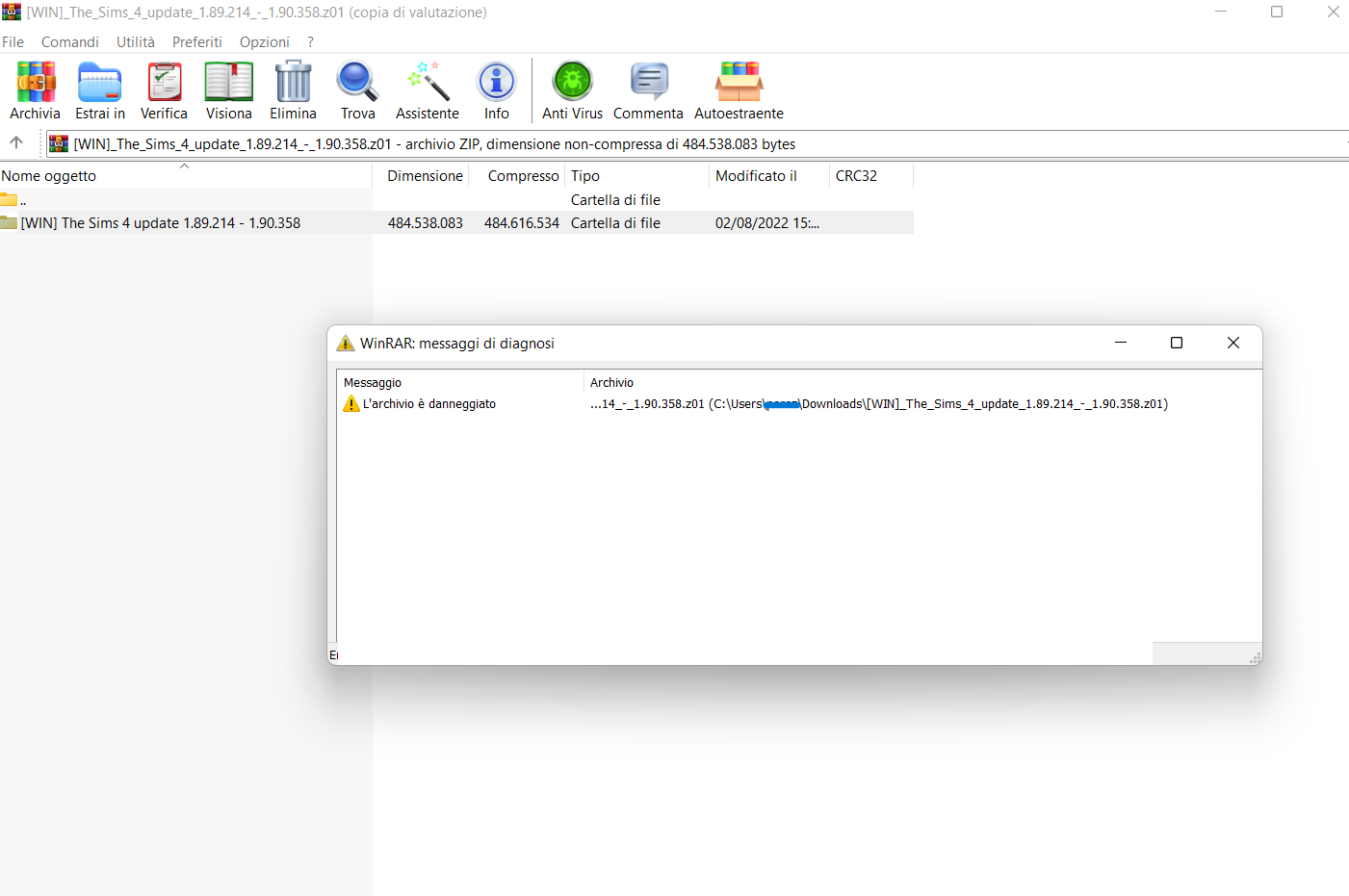Click the Verifica toolbar icon
Image resolution: width=1349 pixels, height=896 pixels.
[x=164, y=83]
